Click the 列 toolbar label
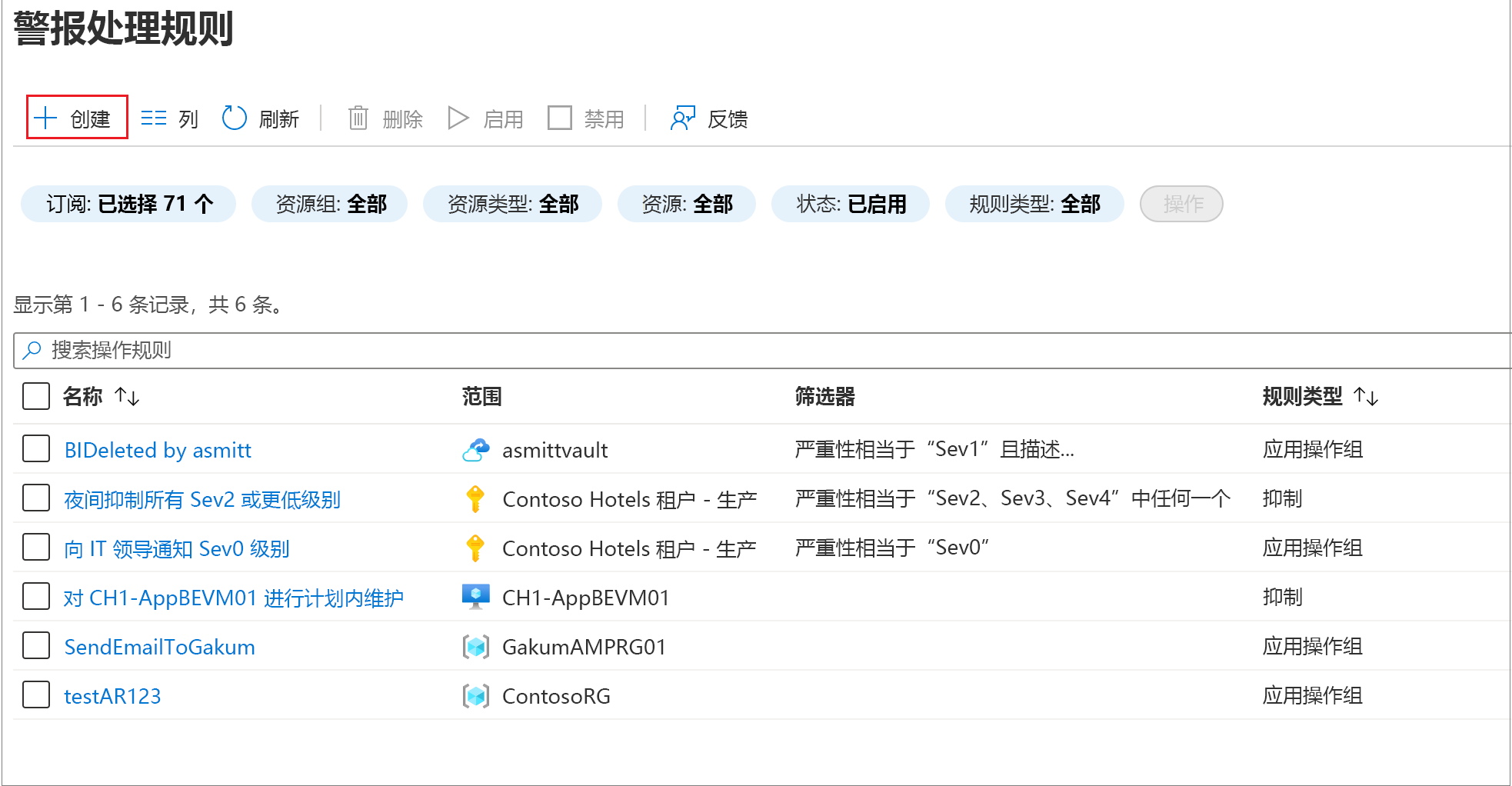Viewport: 1512px width, 786px height. (188, 119)
